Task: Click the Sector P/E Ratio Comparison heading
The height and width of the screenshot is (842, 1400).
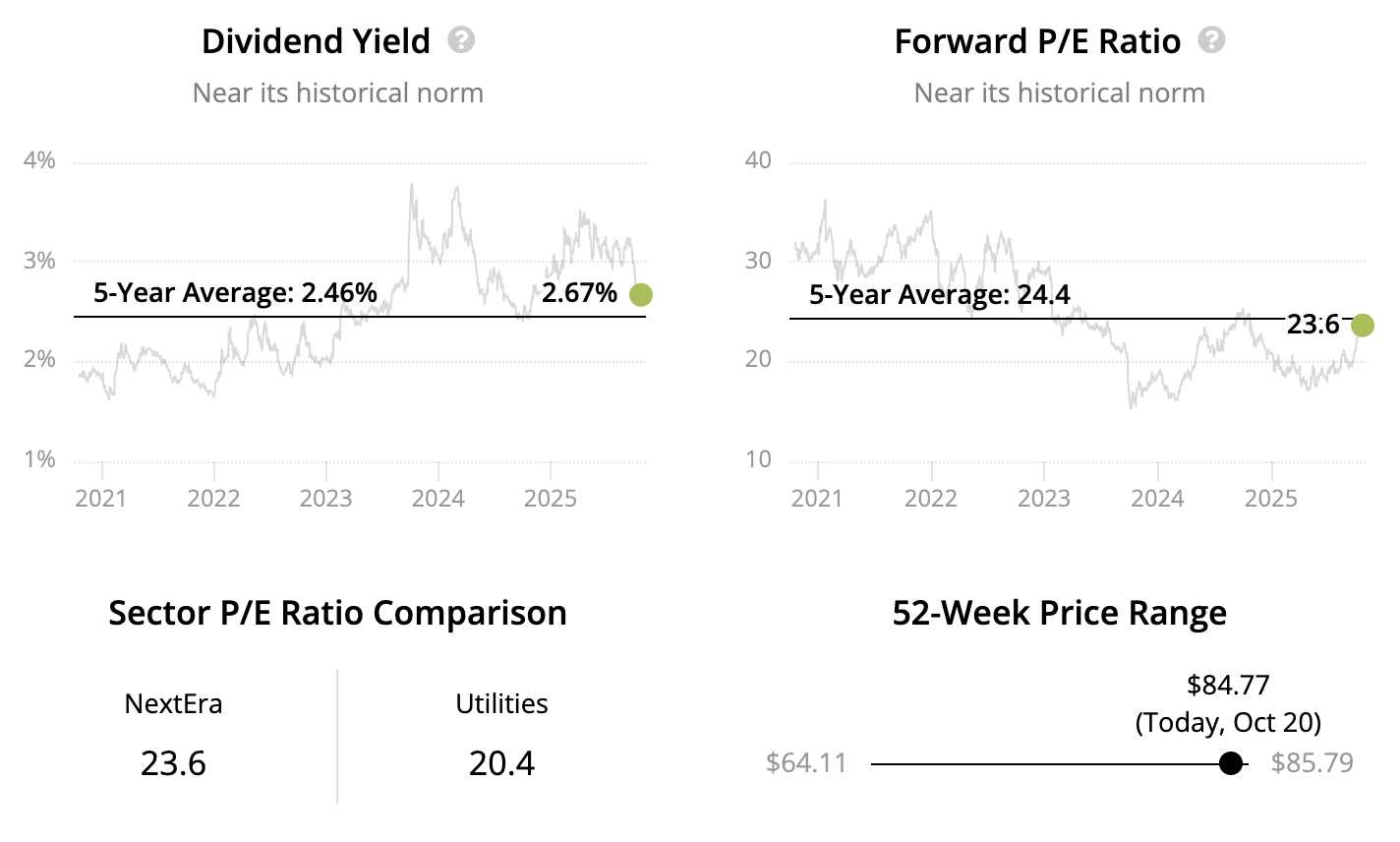Action: tap(337, 613)
